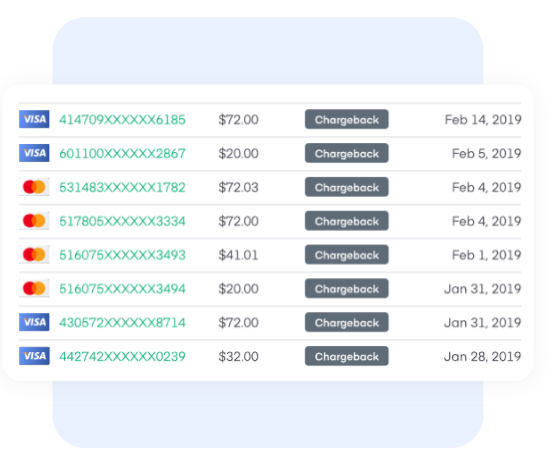The height and width of the screenshot is (464, 549).
Task: Click Chargeback badge for Feb 5, 2019
Action: [x=347, y=153]
